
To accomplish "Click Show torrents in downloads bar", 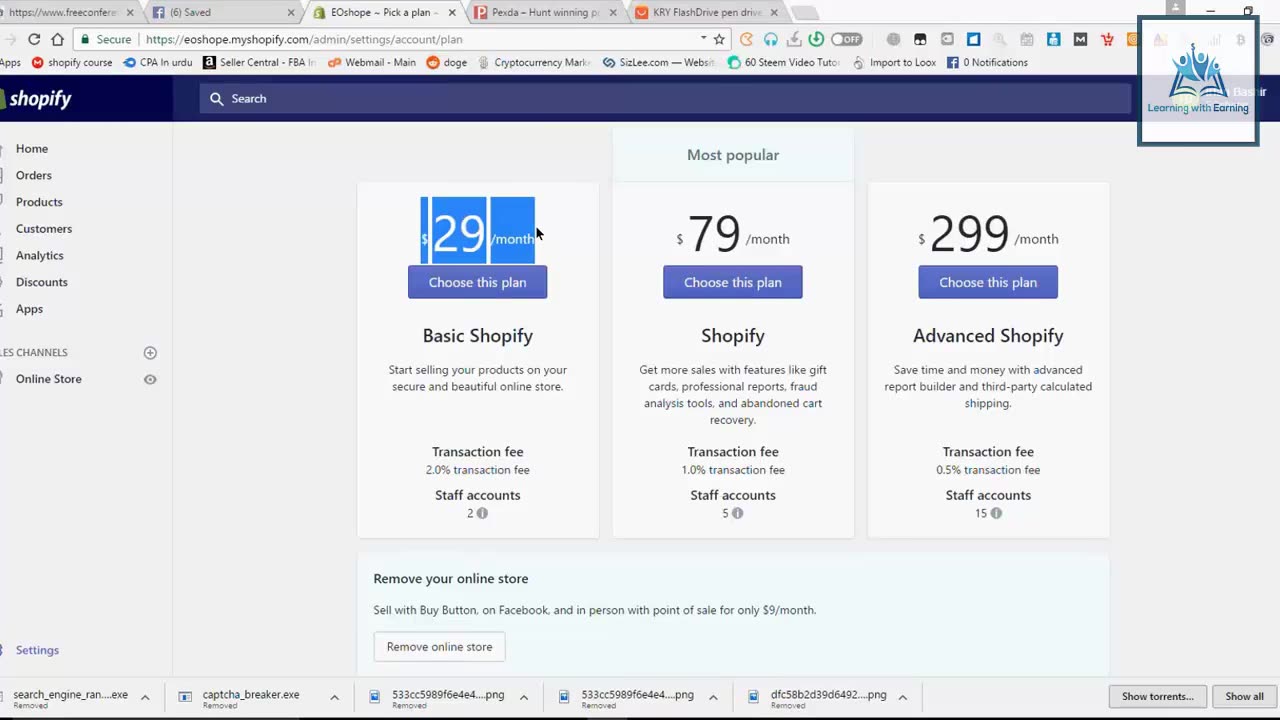I will (1157, 696).
